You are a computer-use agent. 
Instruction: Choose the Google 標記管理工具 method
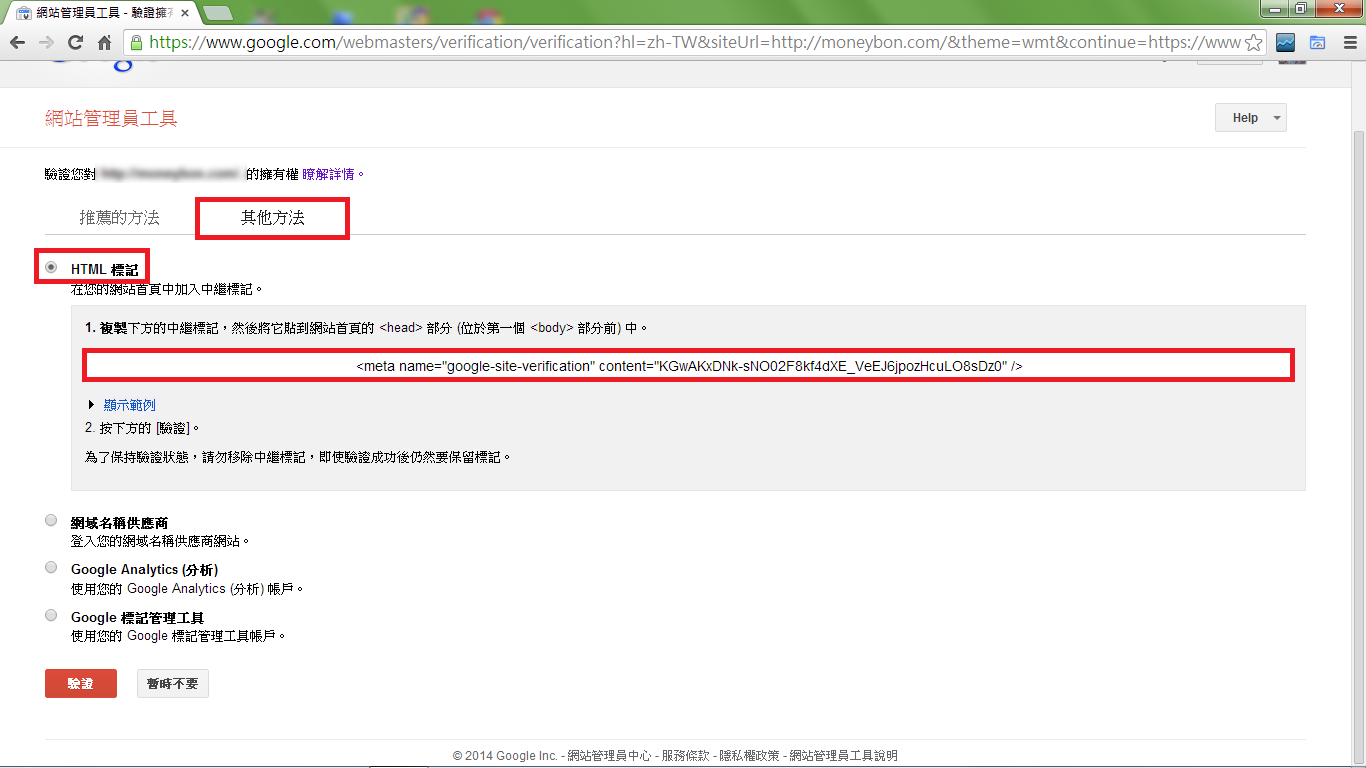(51, 615)
